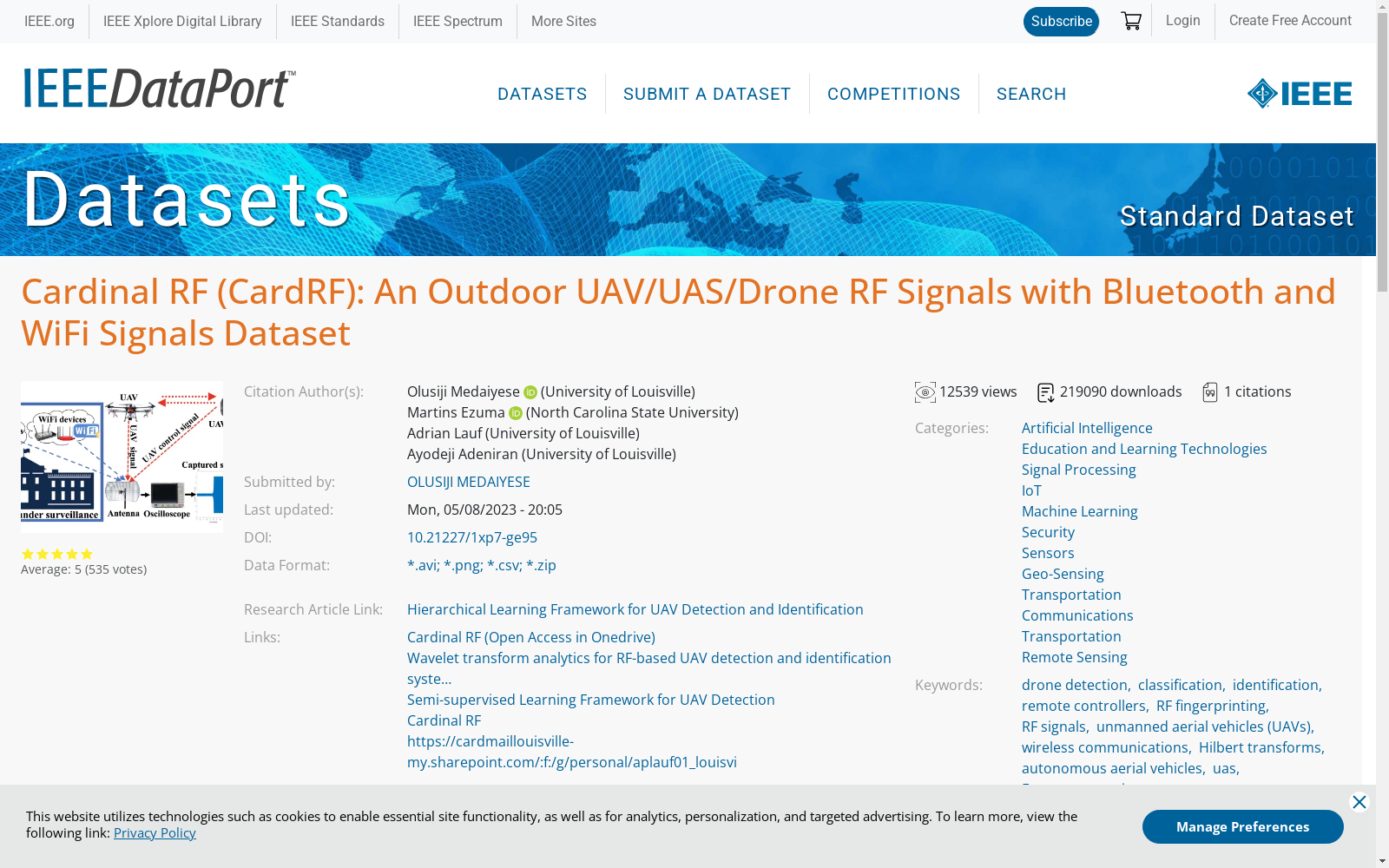1389x868 pixels.
Task: Open the cardmaillouisville sharepoint URL
Action: coord(572,752)
